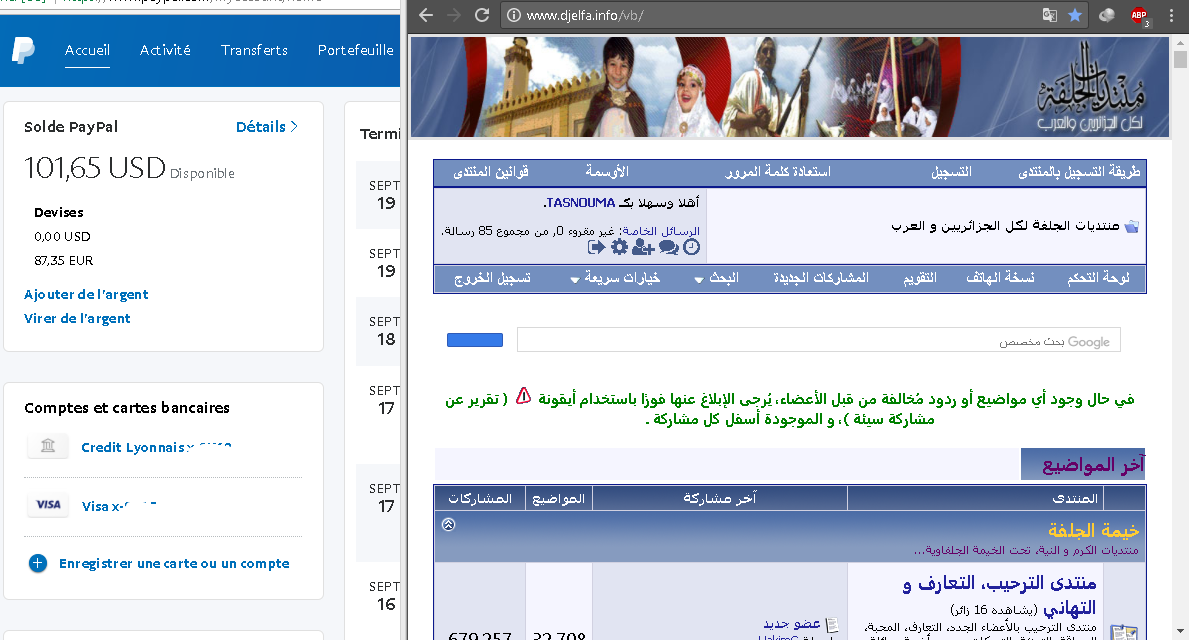Switch to PayPal Activité tab
This screenshot has height=640, width=1189.
[x=165, y=50]
